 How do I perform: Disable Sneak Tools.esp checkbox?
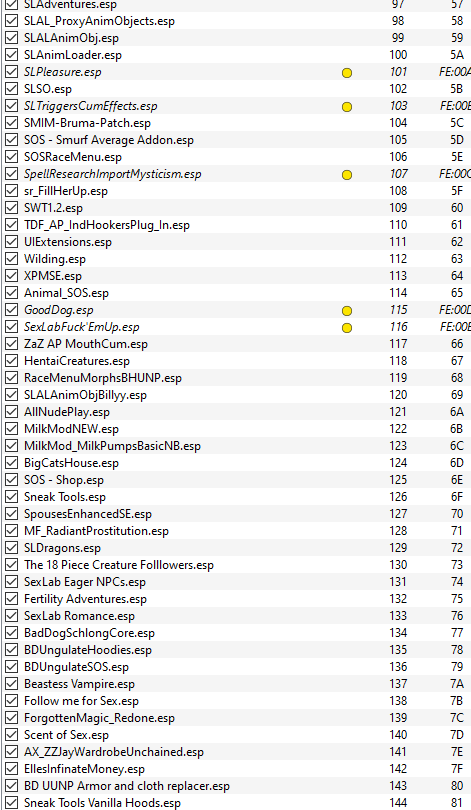(11, 497)
